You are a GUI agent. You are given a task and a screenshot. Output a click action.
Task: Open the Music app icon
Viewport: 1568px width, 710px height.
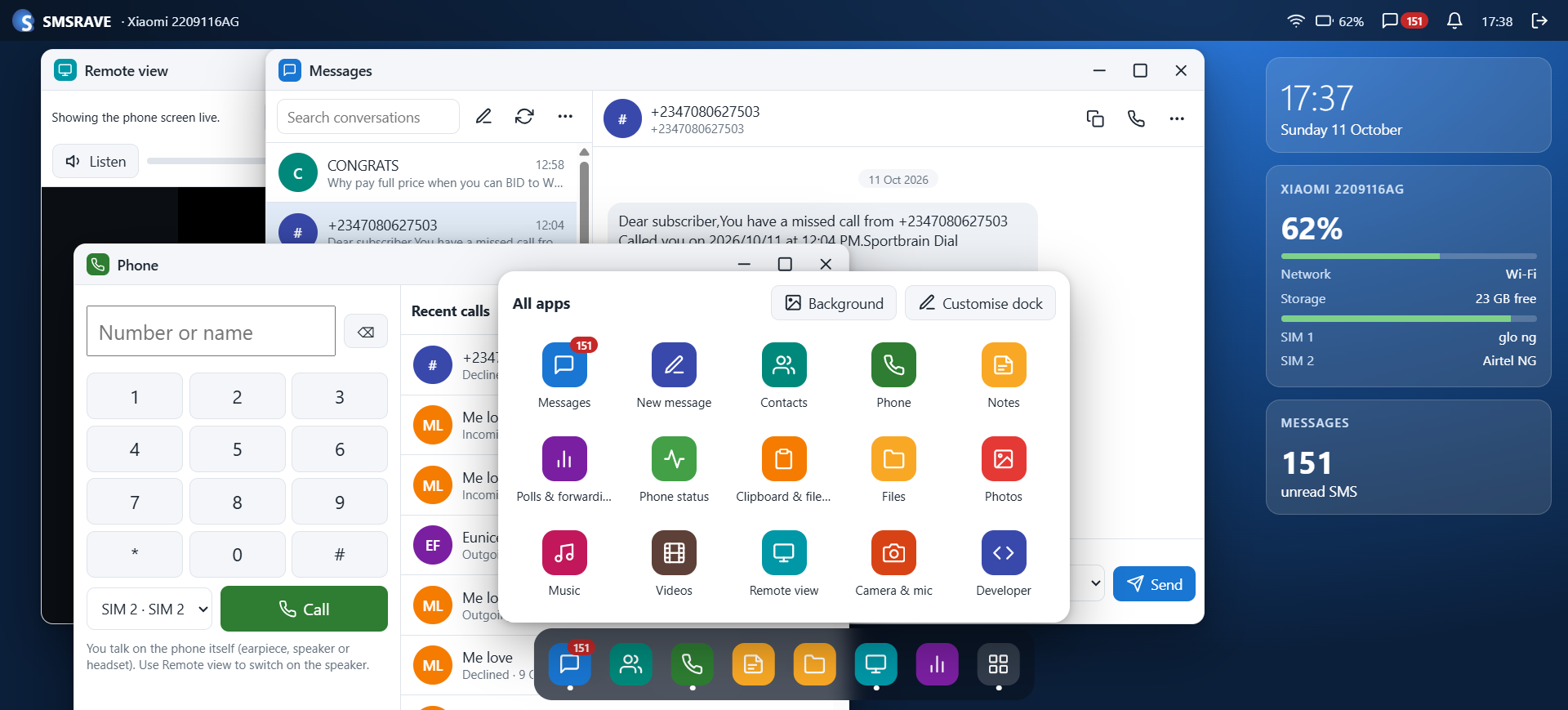pos(564,553)
